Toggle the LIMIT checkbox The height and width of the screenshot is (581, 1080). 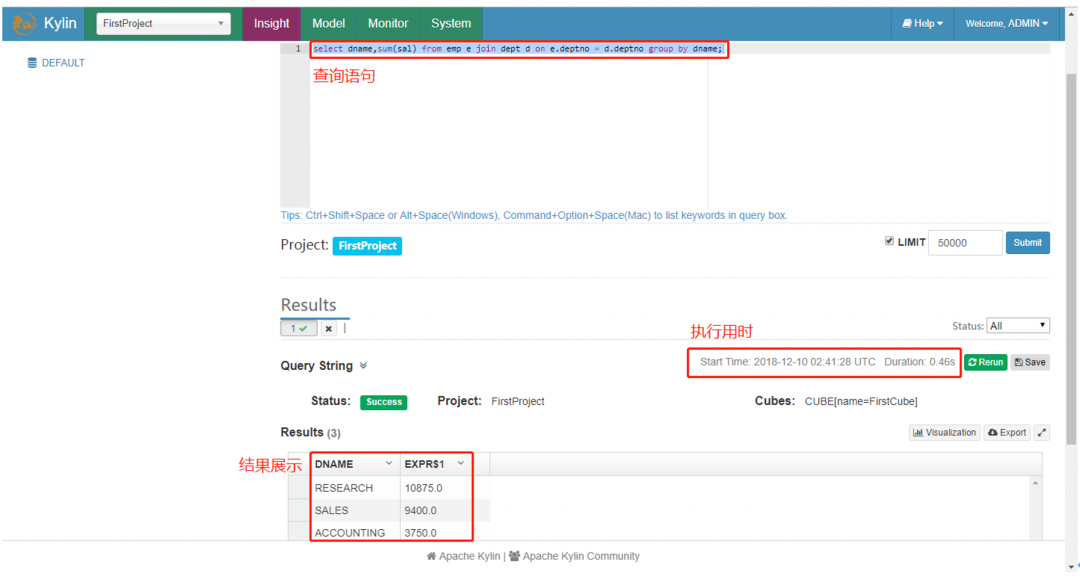[x=889, y=241]
